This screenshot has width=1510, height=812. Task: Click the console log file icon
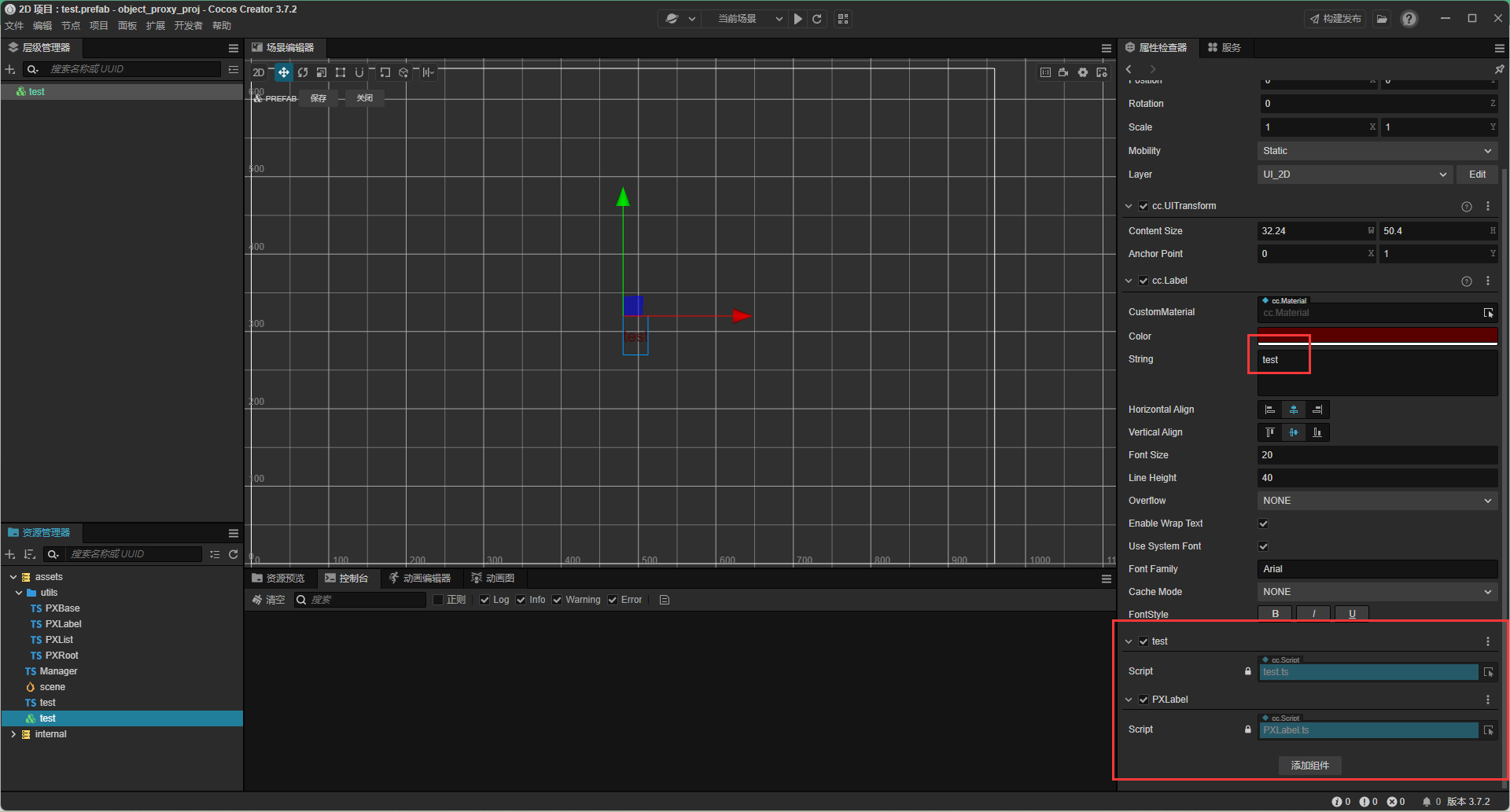click(665, 600)
